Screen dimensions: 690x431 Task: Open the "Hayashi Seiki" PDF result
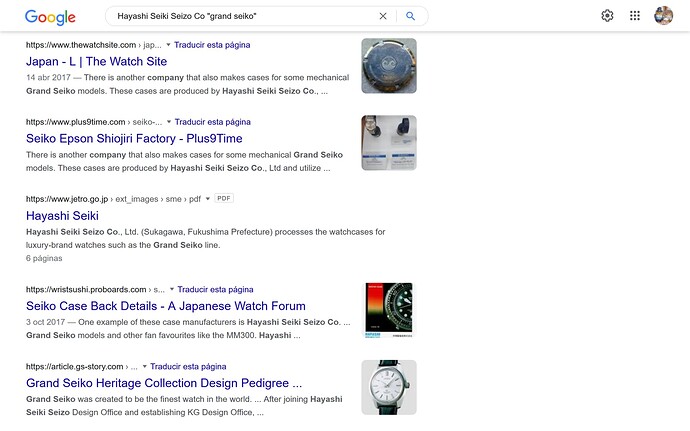[62, 216]
